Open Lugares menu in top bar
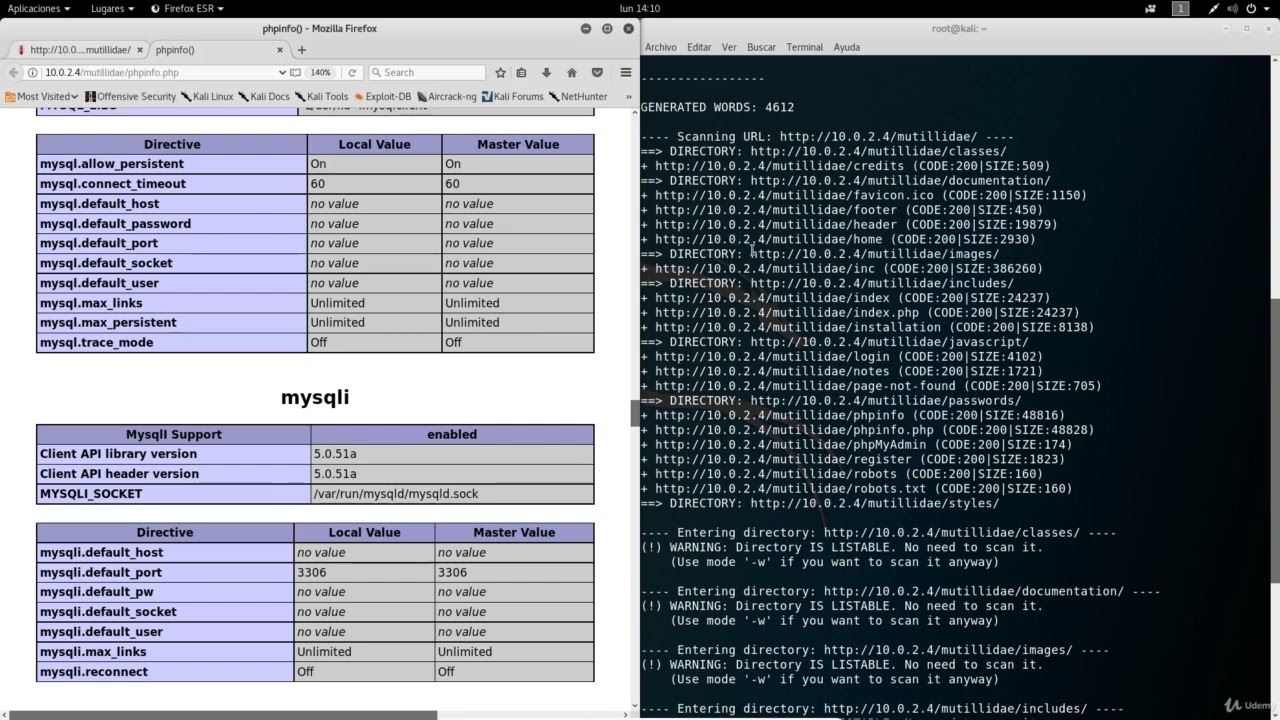The width and height of the screenshot is (1280, 720). [x=112, y=8]
